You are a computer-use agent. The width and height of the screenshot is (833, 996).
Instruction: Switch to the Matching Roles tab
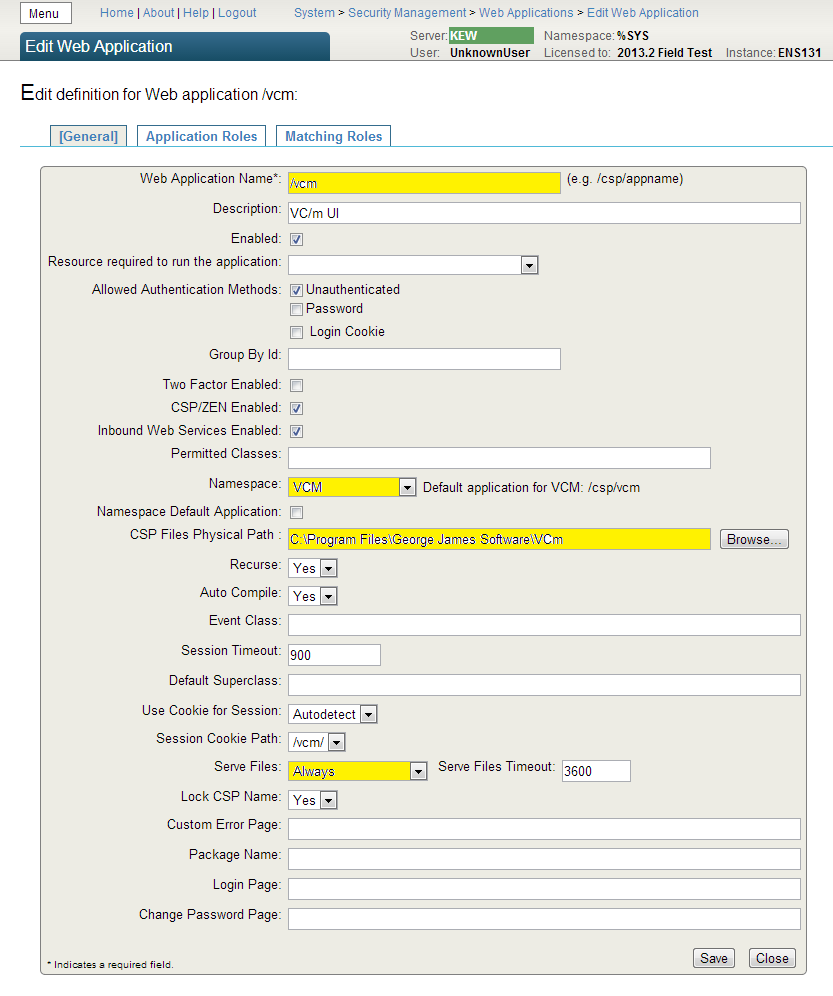333,136
